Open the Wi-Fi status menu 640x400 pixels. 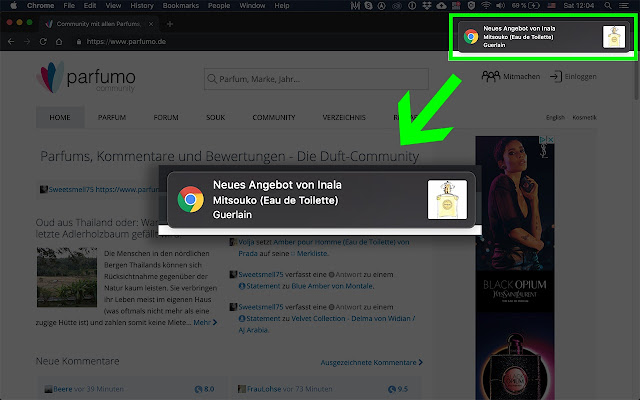pos(485,5)
